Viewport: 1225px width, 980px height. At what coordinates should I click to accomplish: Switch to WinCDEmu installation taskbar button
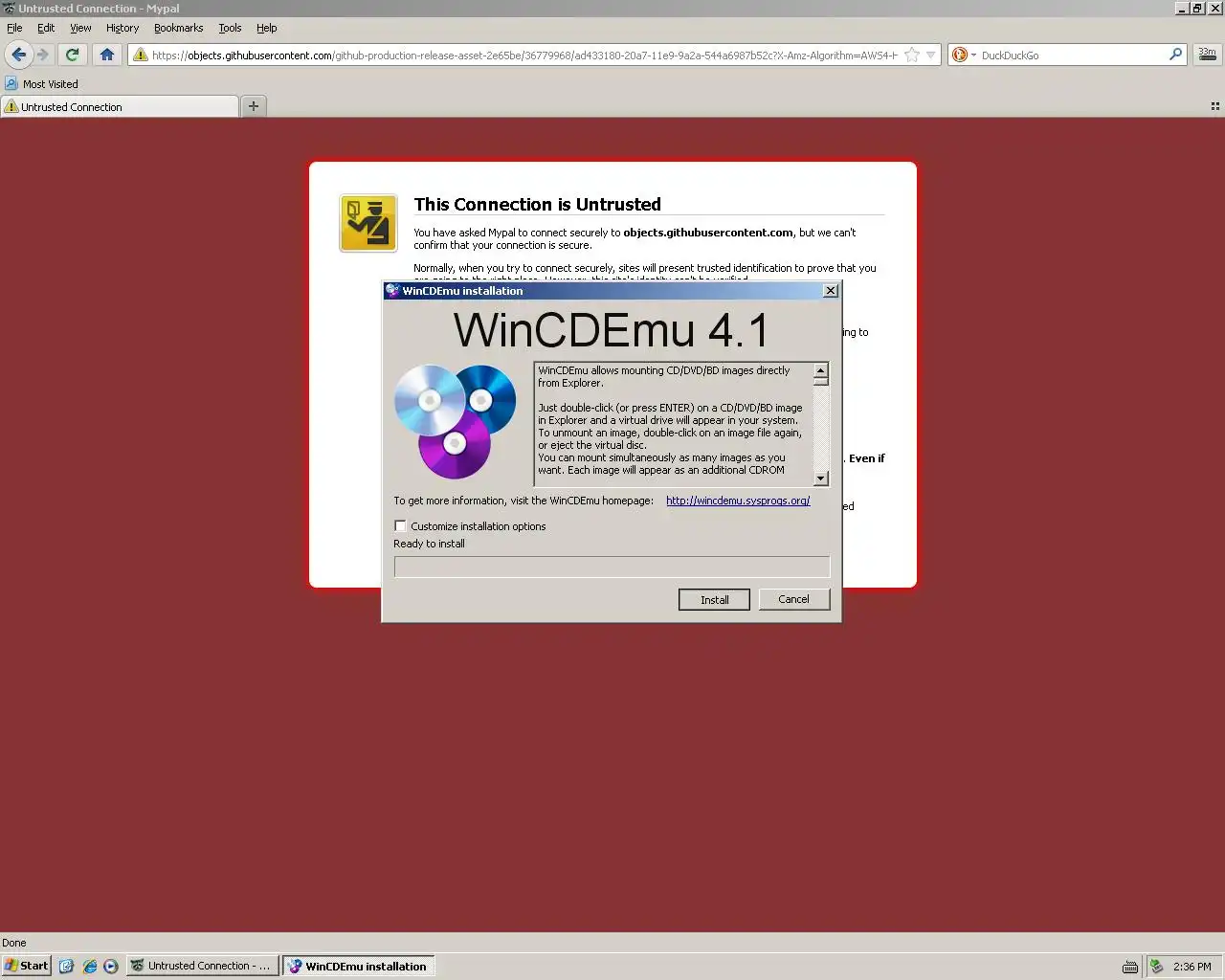[359, 966]
